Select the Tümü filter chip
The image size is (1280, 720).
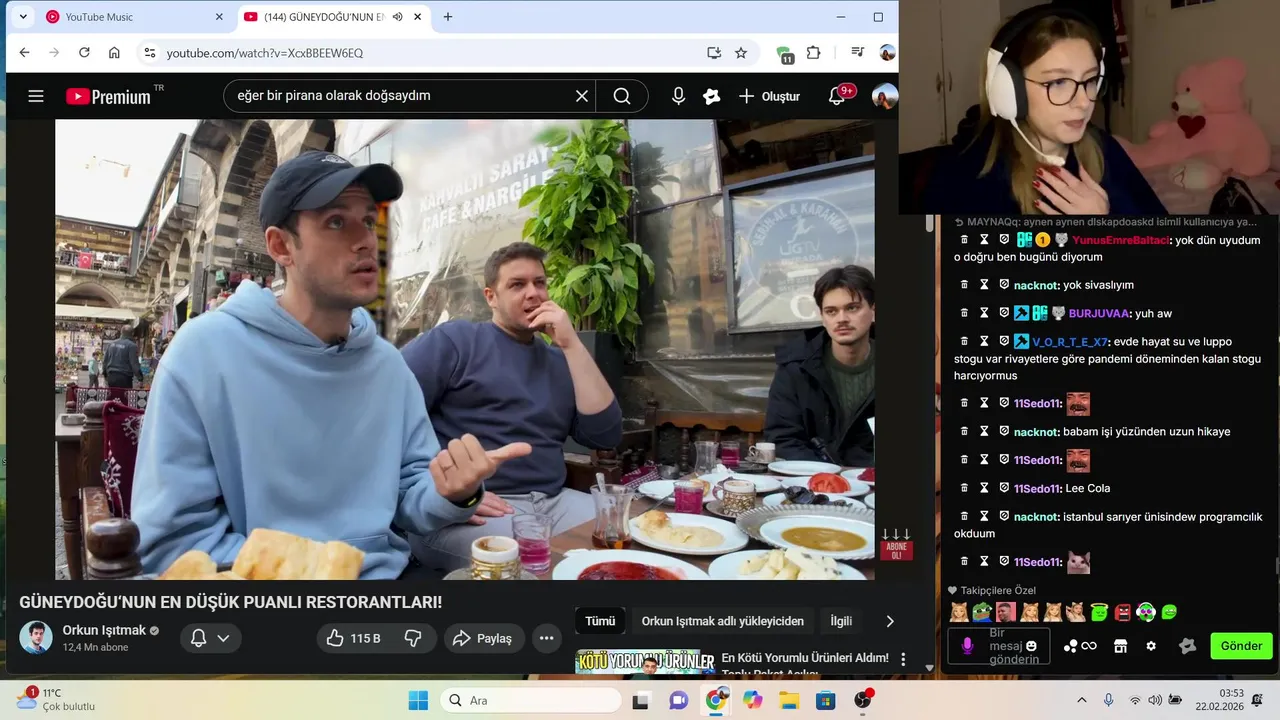tap(600, 621)
